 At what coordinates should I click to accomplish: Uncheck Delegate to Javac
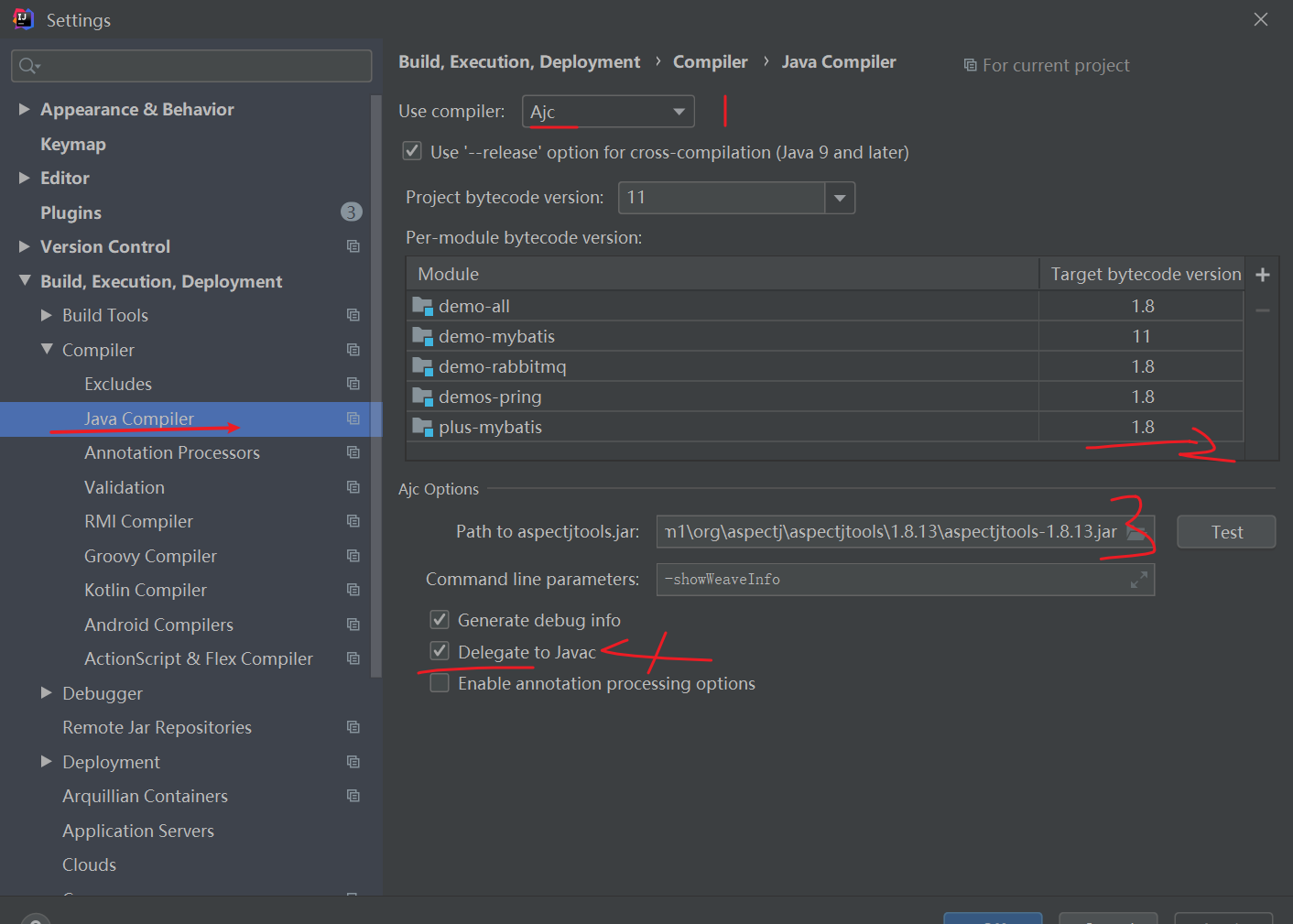click(x=440, y=650)
